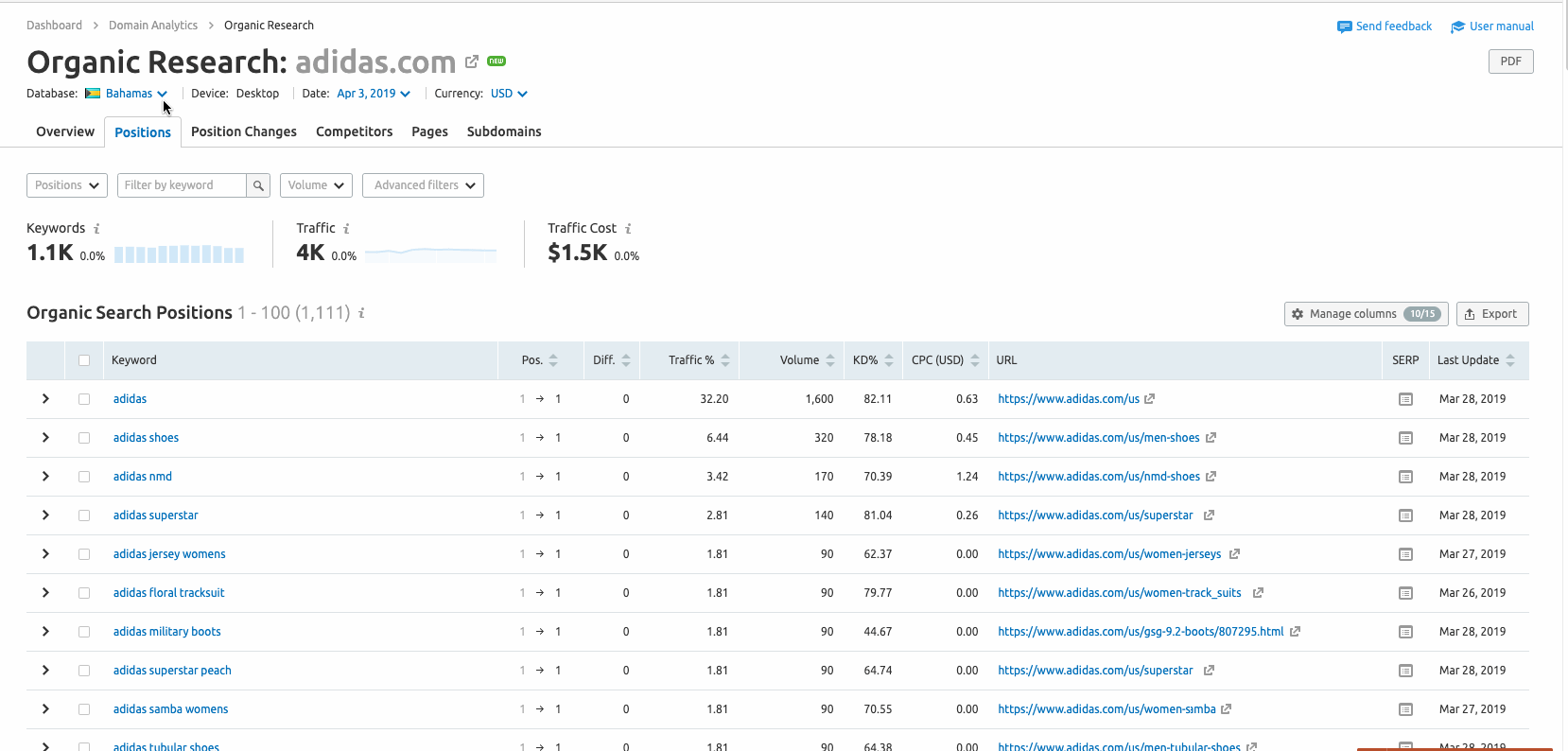Check the adidas nmd row checkbox
Viewport: 1568px width, 751px height.
point(84,477)
